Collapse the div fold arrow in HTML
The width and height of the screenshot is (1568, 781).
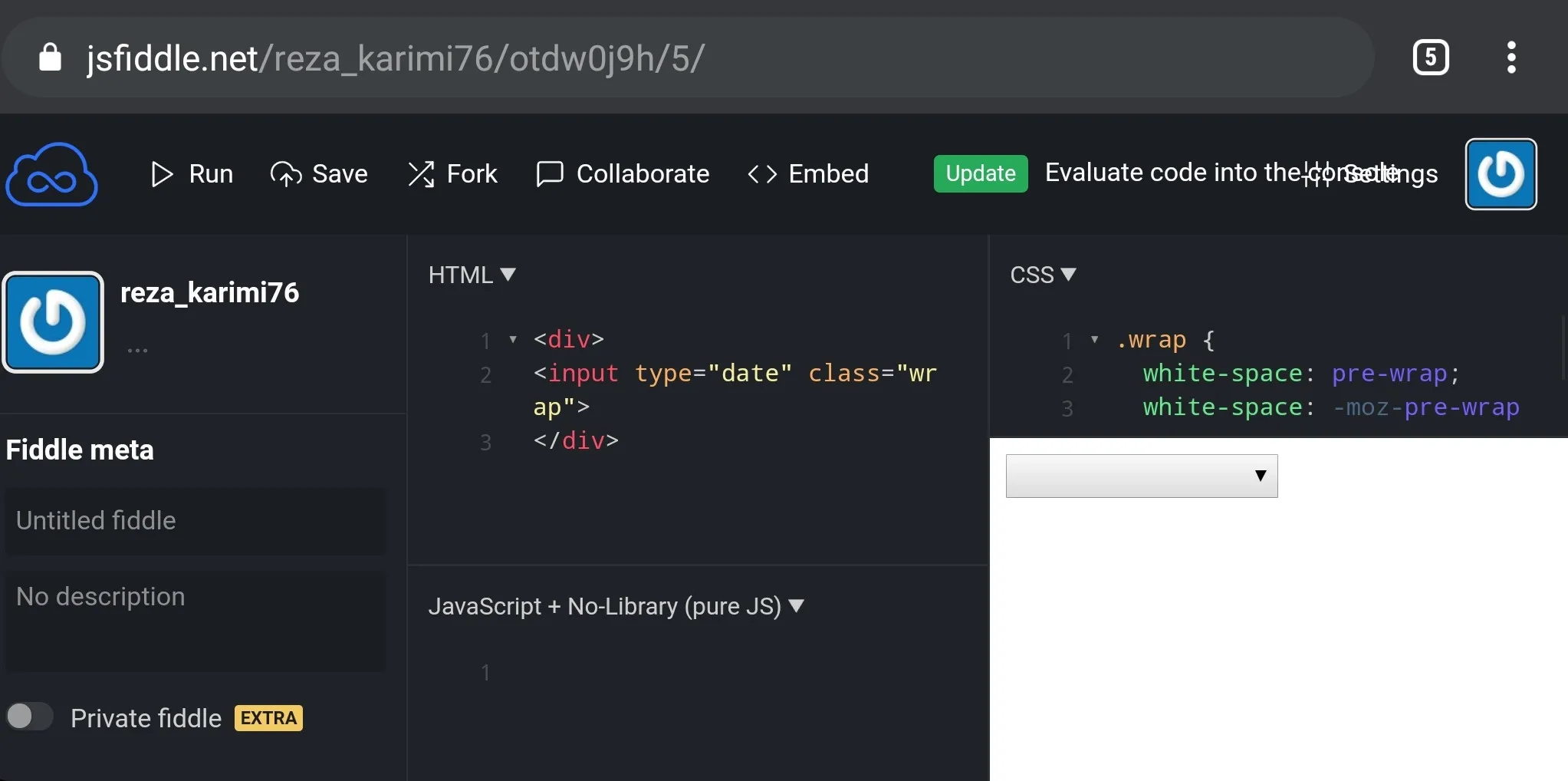pos(513,339)
